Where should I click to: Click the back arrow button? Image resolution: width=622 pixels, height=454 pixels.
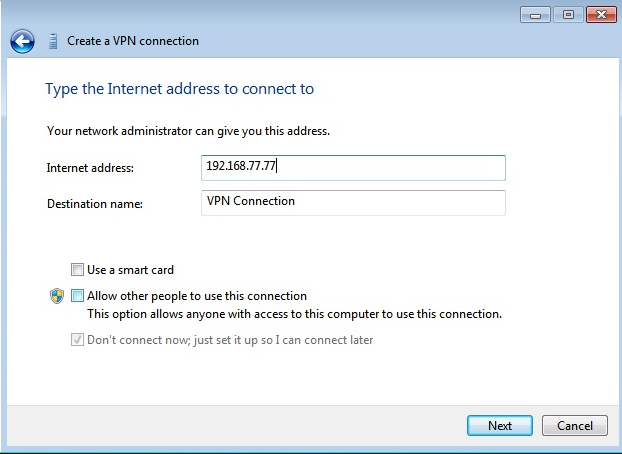pyautogui.click(x=22, y=41)
